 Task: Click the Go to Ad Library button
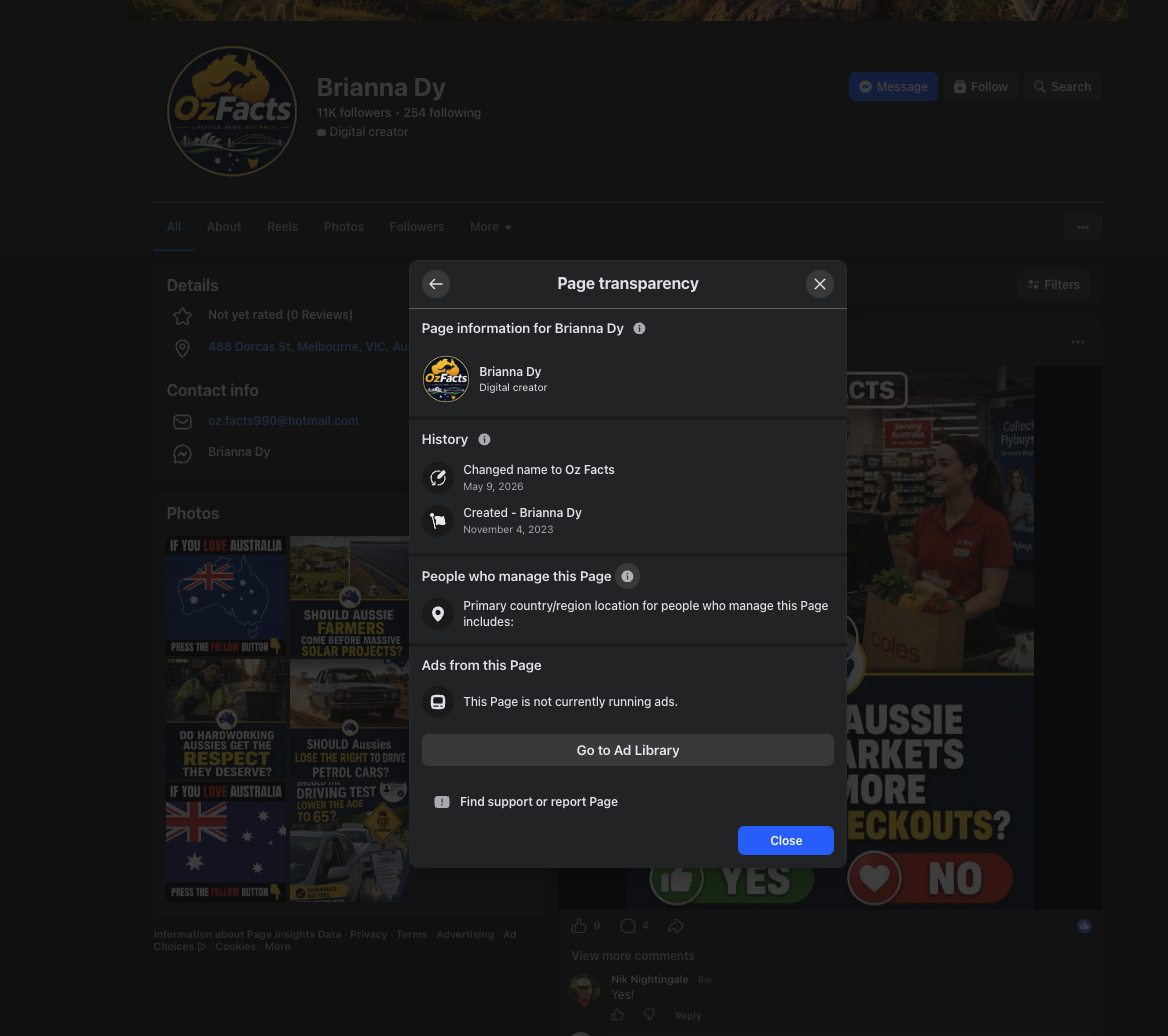click(627, 750)
